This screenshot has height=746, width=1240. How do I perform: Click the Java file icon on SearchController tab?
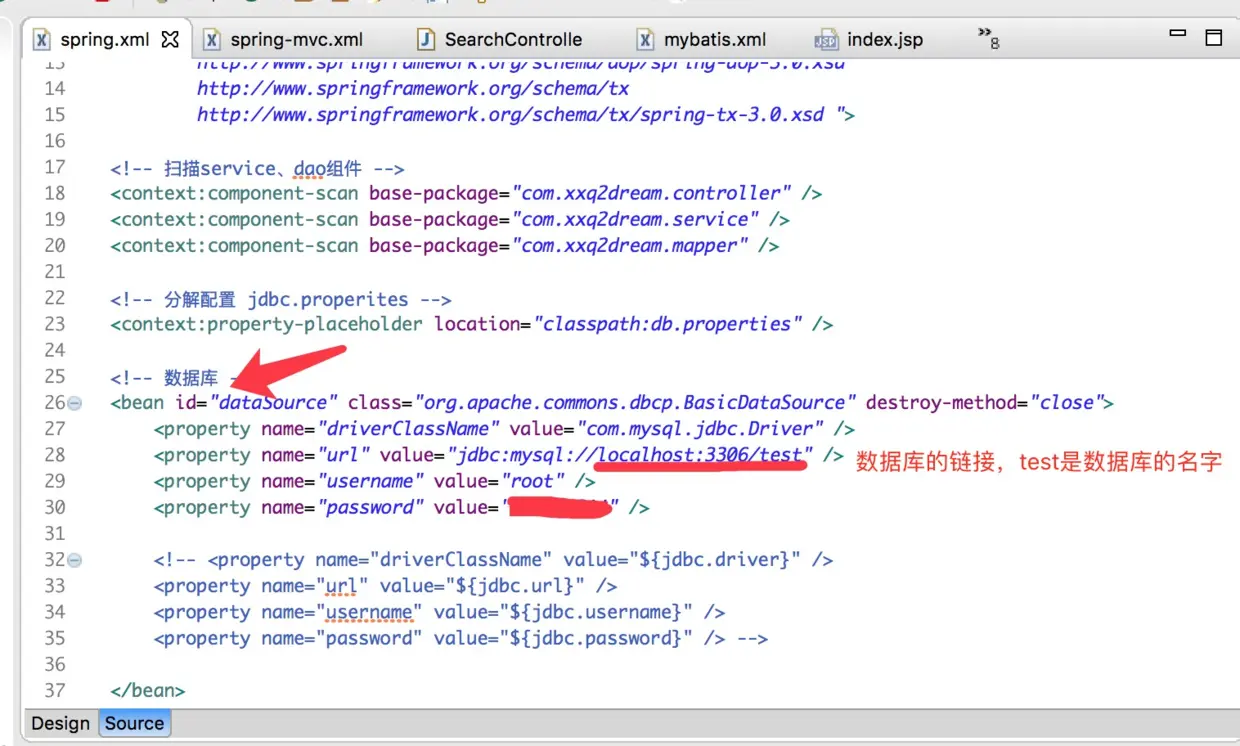click(x=426, y=40)
